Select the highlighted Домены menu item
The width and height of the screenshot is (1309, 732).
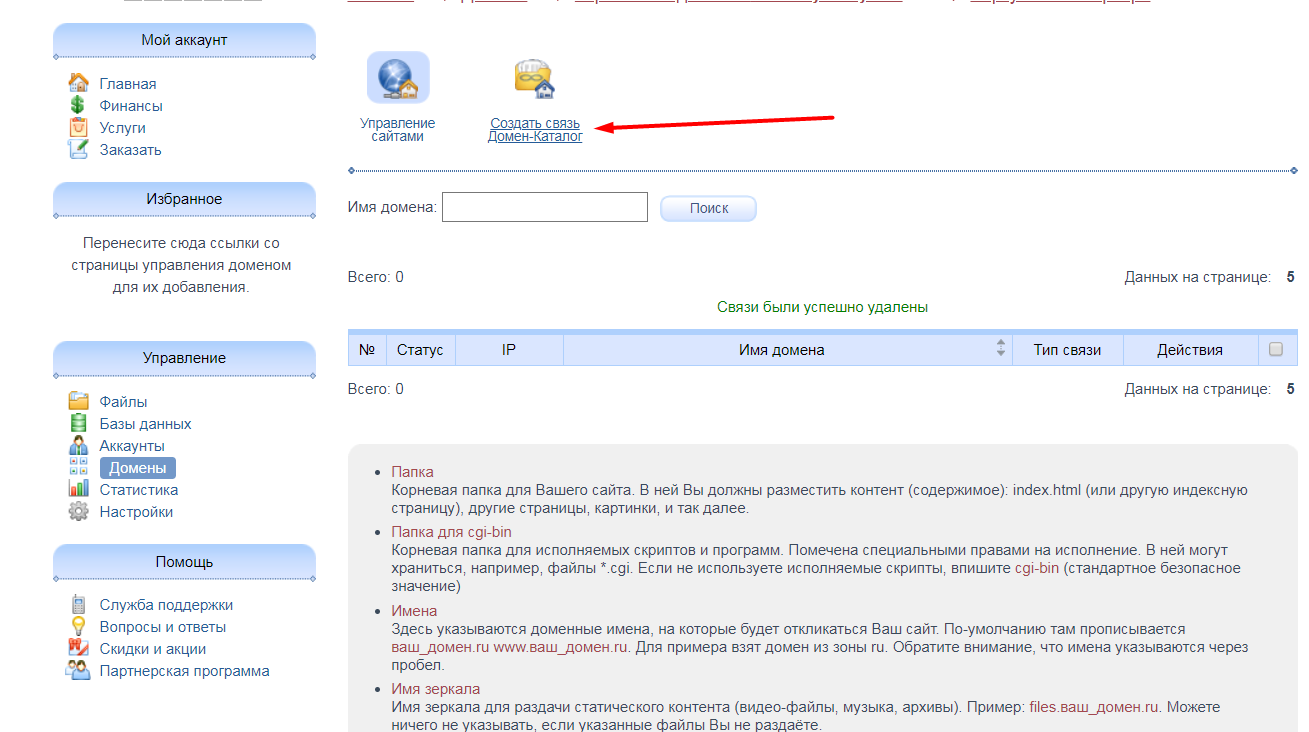tap(138, 468)
